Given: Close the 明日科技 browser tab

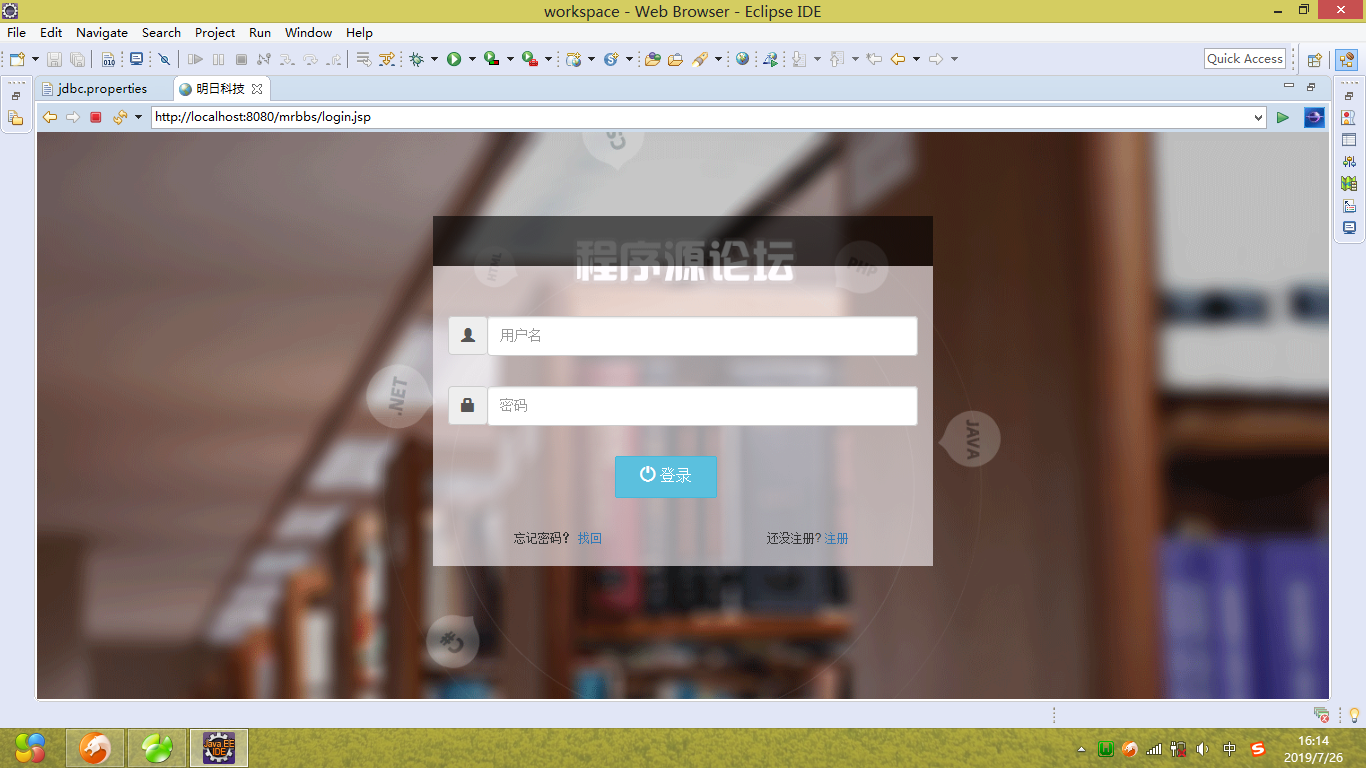Looking at the screenshot, I should coord(257,89).
